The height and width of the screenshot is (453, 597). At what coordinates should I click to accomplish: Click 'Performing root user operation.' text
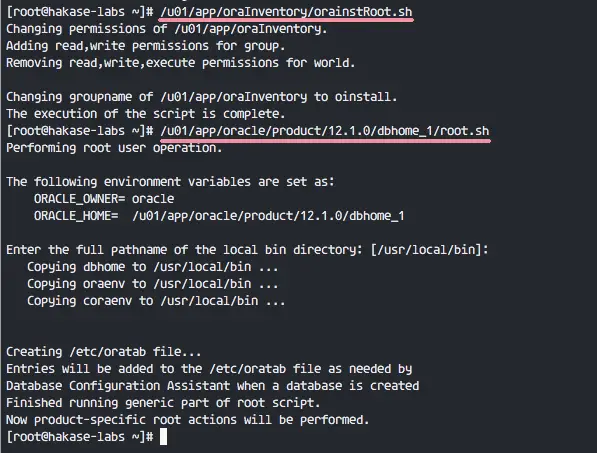[114, 148]
